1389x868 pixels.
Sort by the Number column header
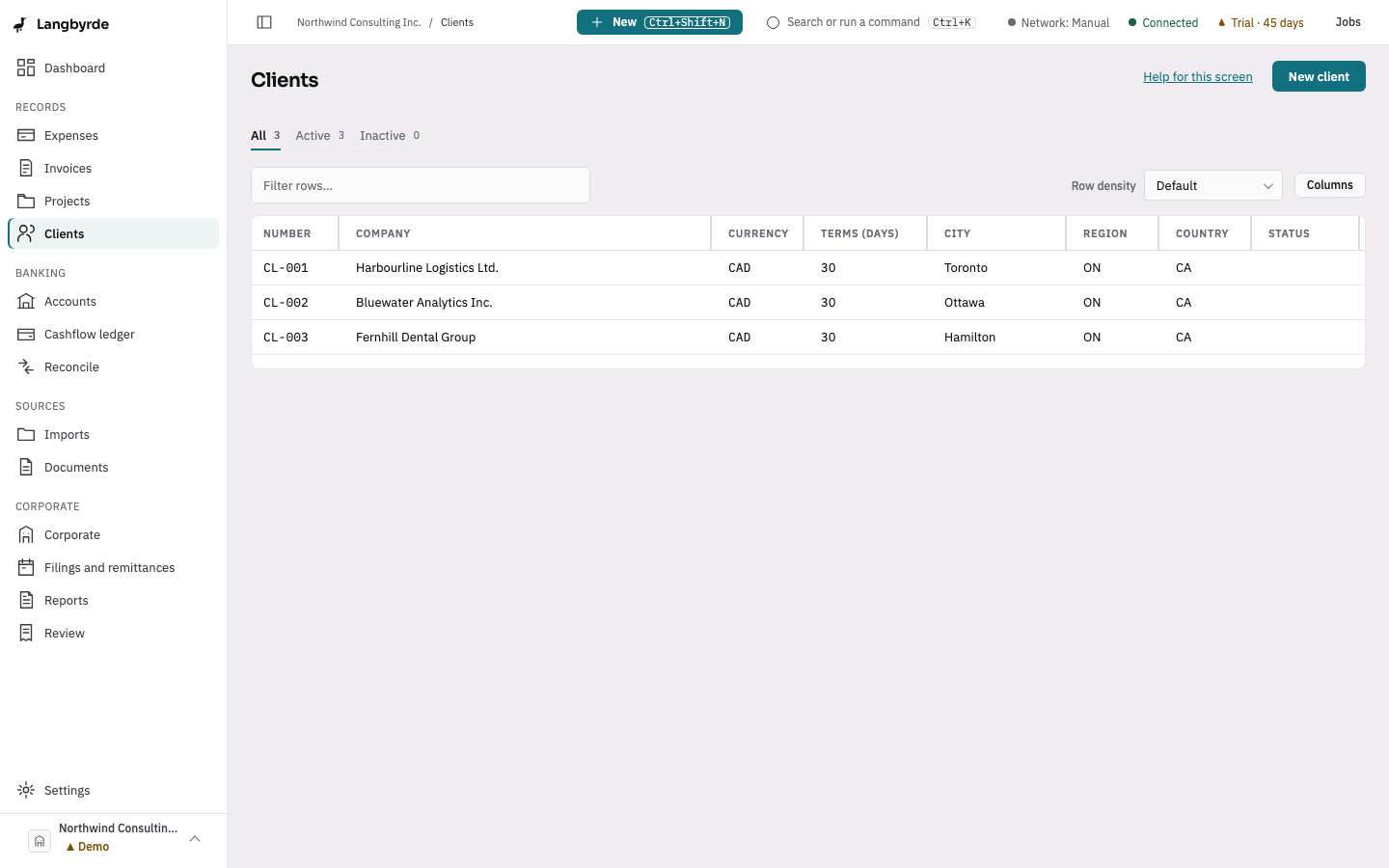[294, 233]
